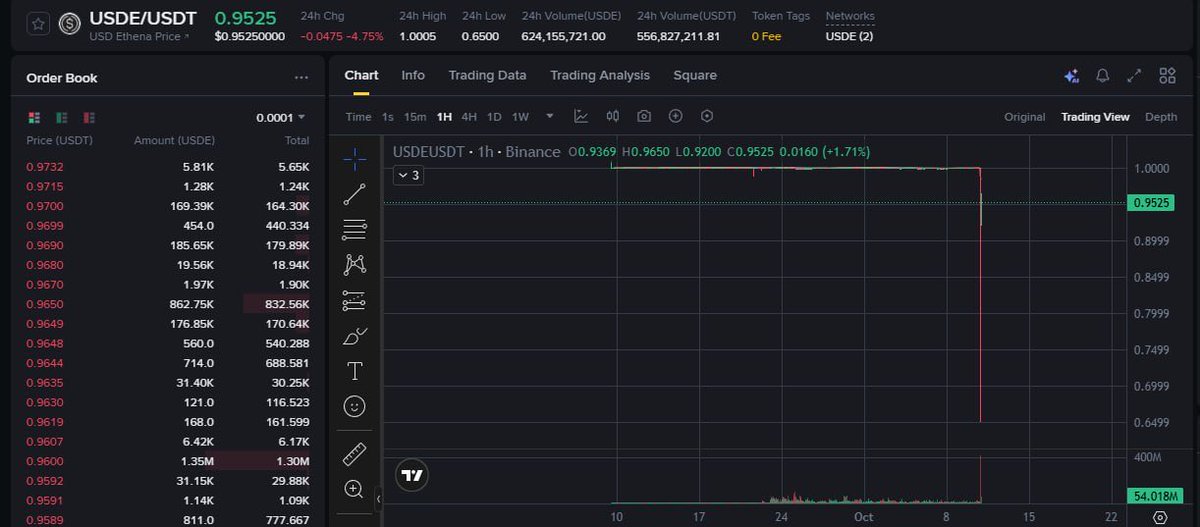This screenshot has width=1200, height=527.
Task: Open the USD Ethena Price link
Action: (x=139, y=37)
